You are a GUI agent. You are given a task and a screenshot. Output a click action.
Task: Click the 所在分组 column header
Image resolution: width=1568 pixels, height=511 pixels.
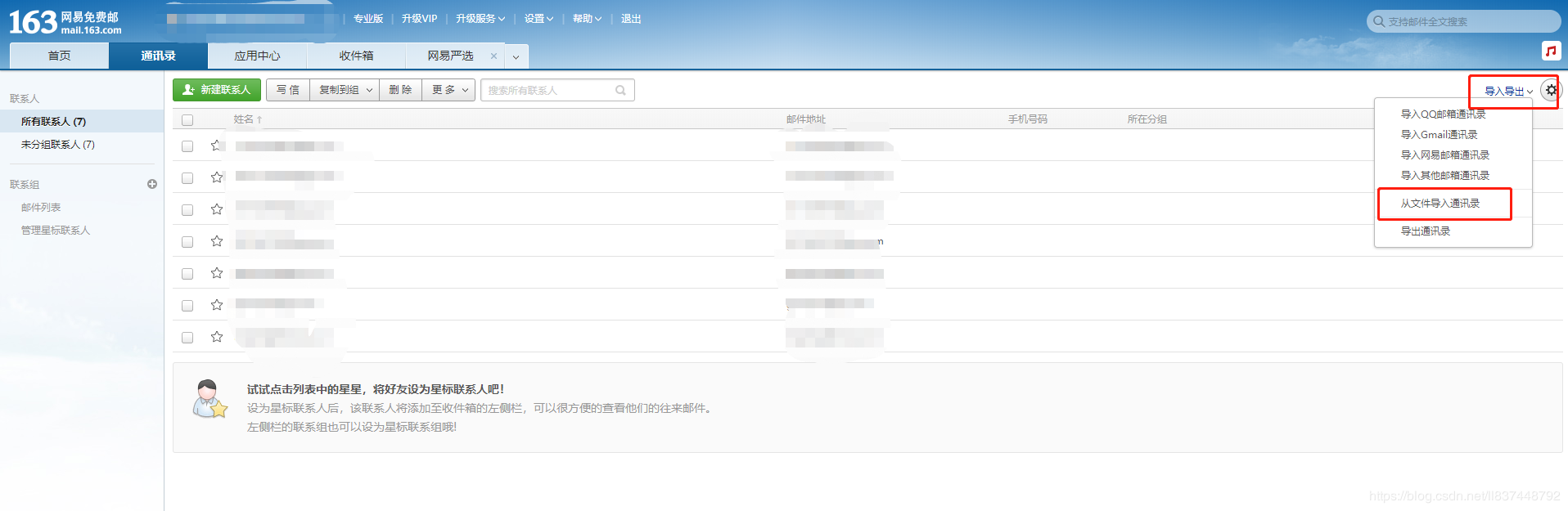[x=1147, y=119]
